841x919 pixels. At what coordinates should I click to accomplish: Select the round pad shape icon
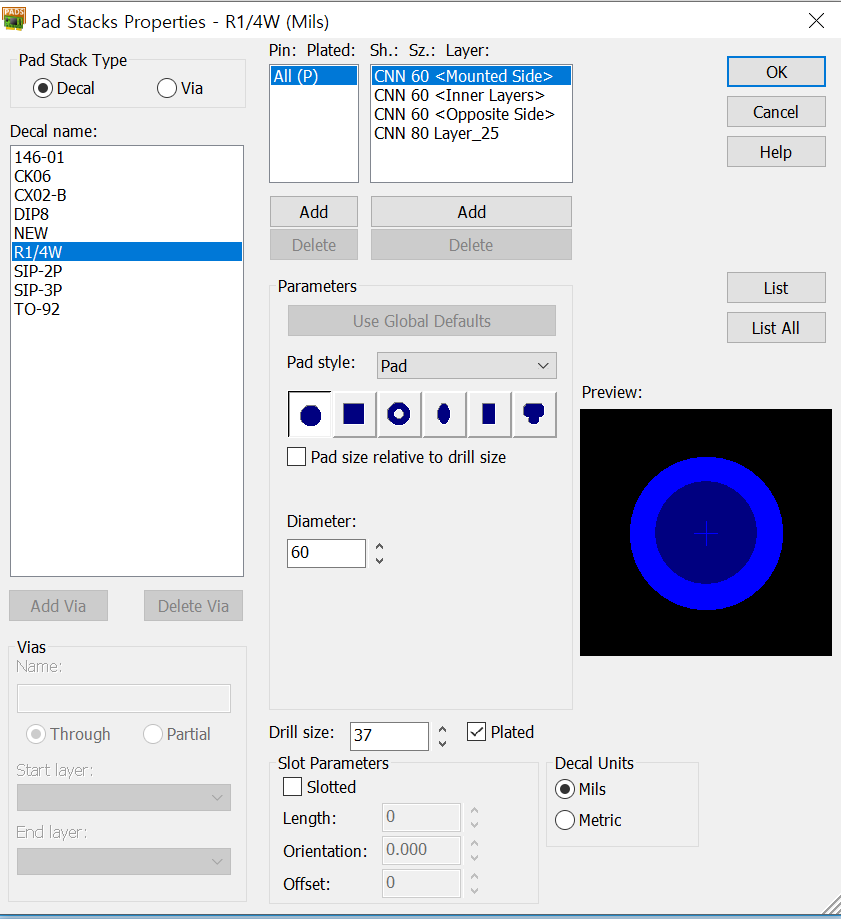310,415
